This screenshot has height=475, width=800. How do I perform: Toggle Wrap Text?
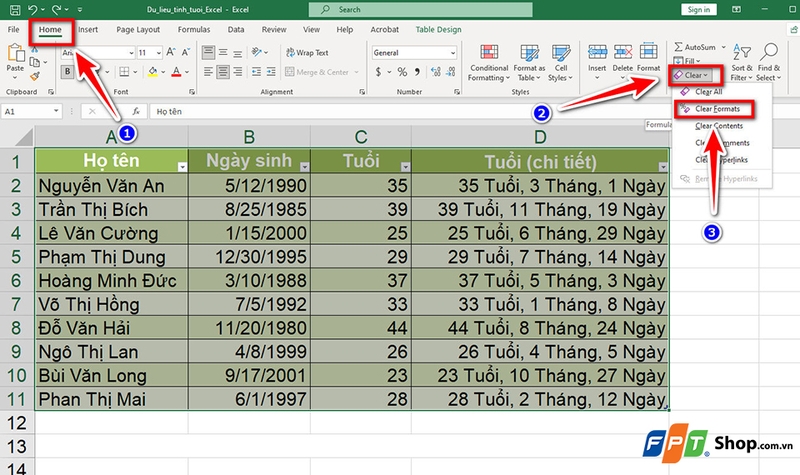pos(307,53)
